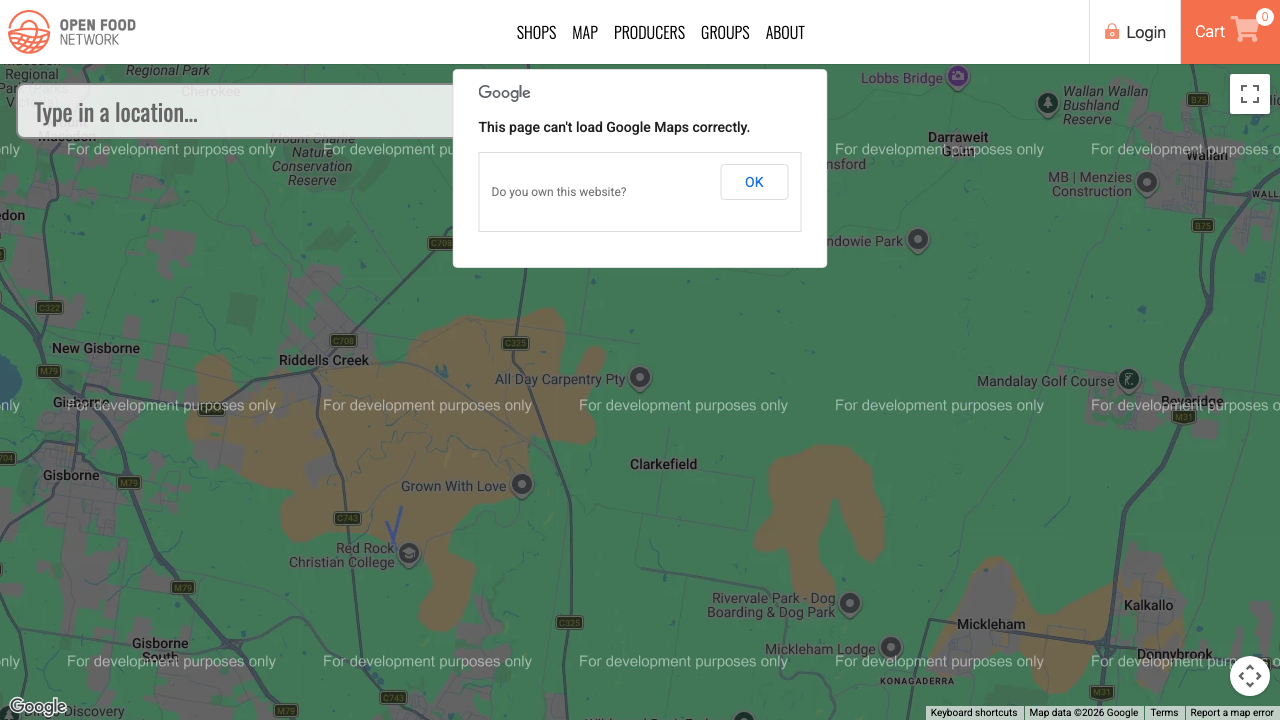Viewport: 1280px width, 720px height.
Task: Open map camera controls button
Action: pyautogui.click(x=1250, y=676)
